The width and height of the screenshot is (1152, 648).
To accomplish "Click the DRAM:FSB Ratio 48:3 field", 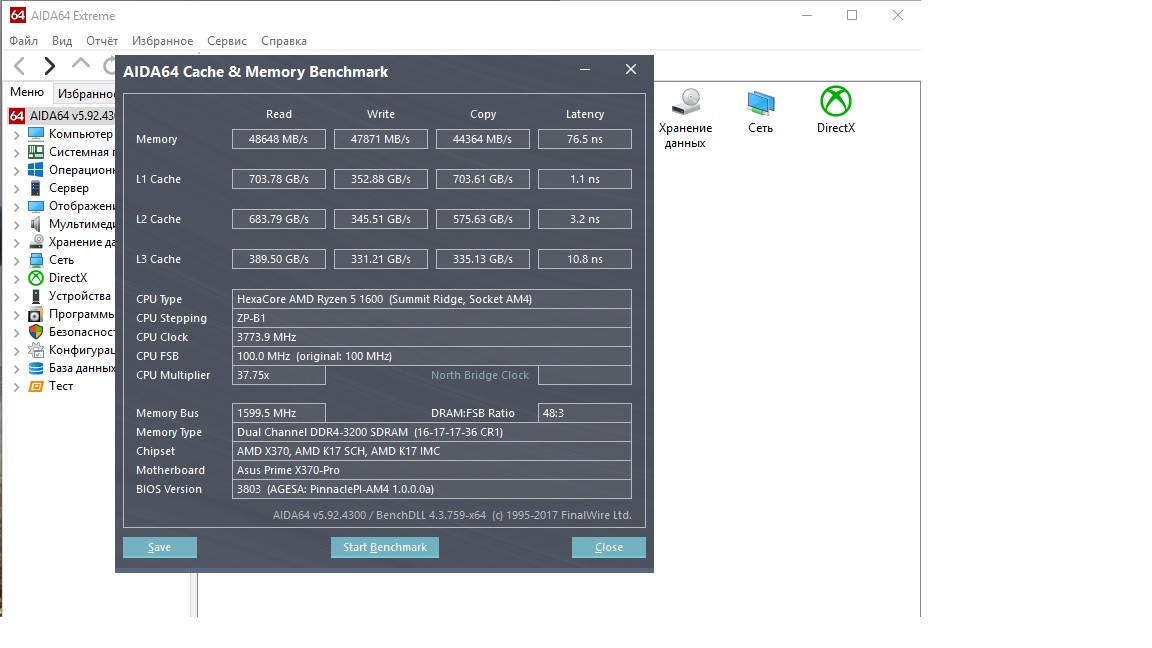I will click(585, 413).
